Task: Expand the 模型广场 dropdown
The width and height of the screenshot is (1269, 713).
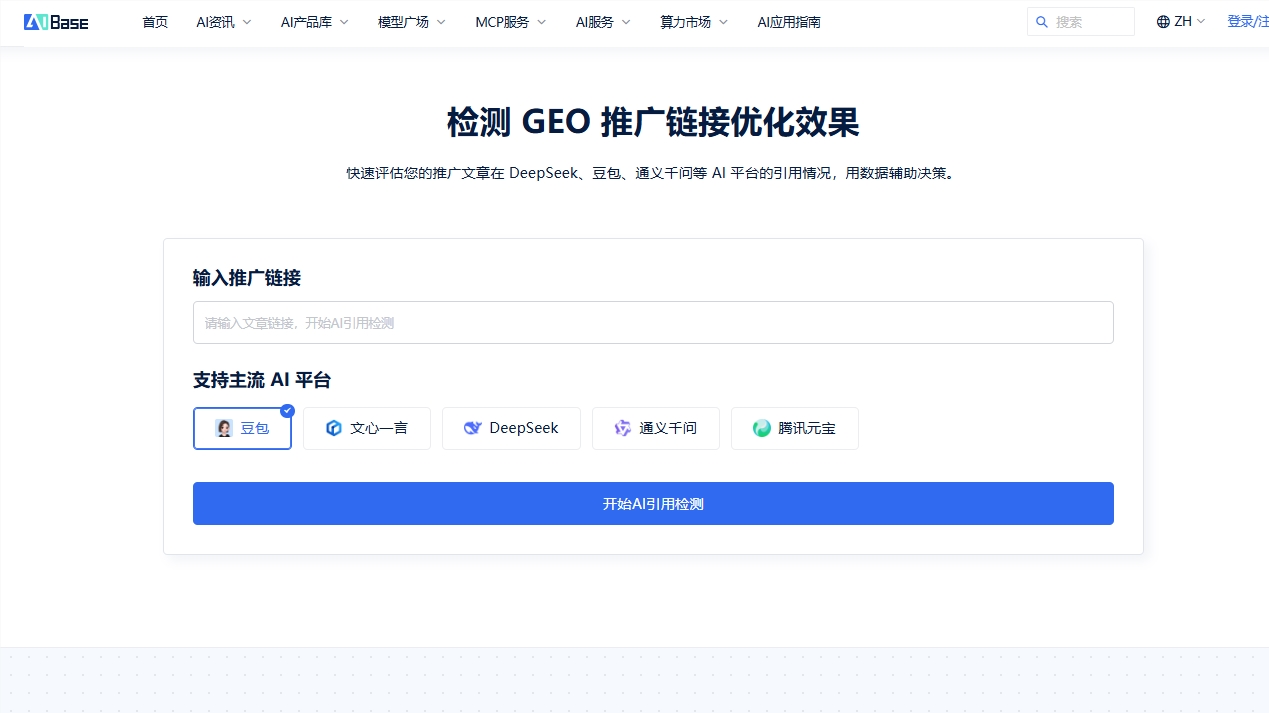Action: (x=410, y=21)
